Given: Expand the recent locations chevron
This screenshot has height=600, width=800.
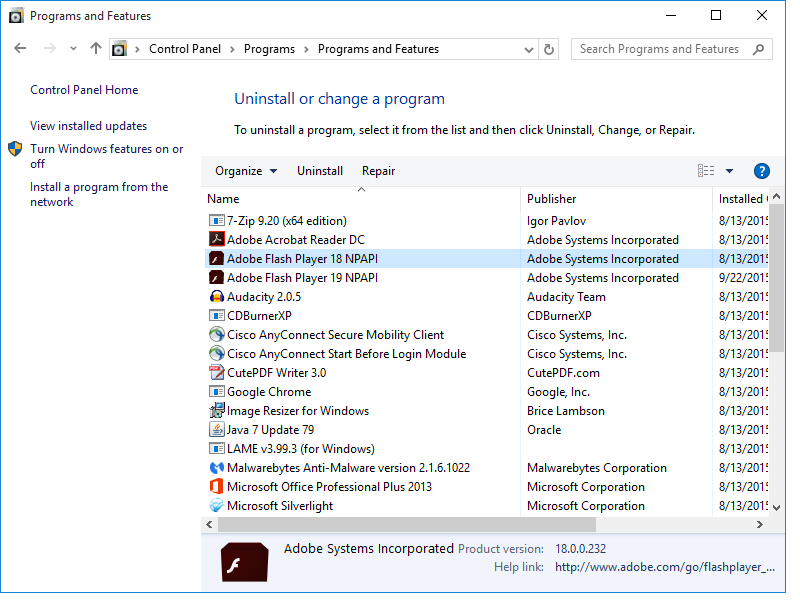Looking at the screenshot, I should [73, 49].
